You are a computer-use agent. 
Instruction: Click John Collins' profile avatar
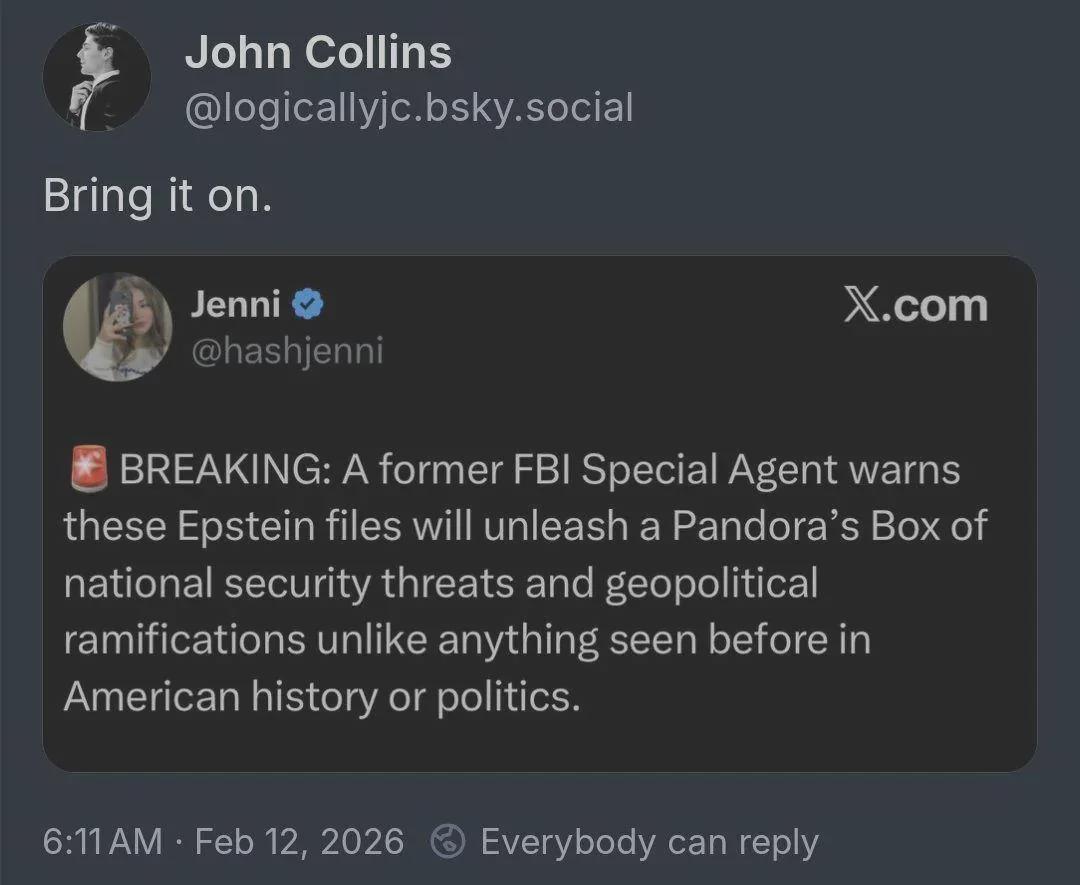click(97, 77)
